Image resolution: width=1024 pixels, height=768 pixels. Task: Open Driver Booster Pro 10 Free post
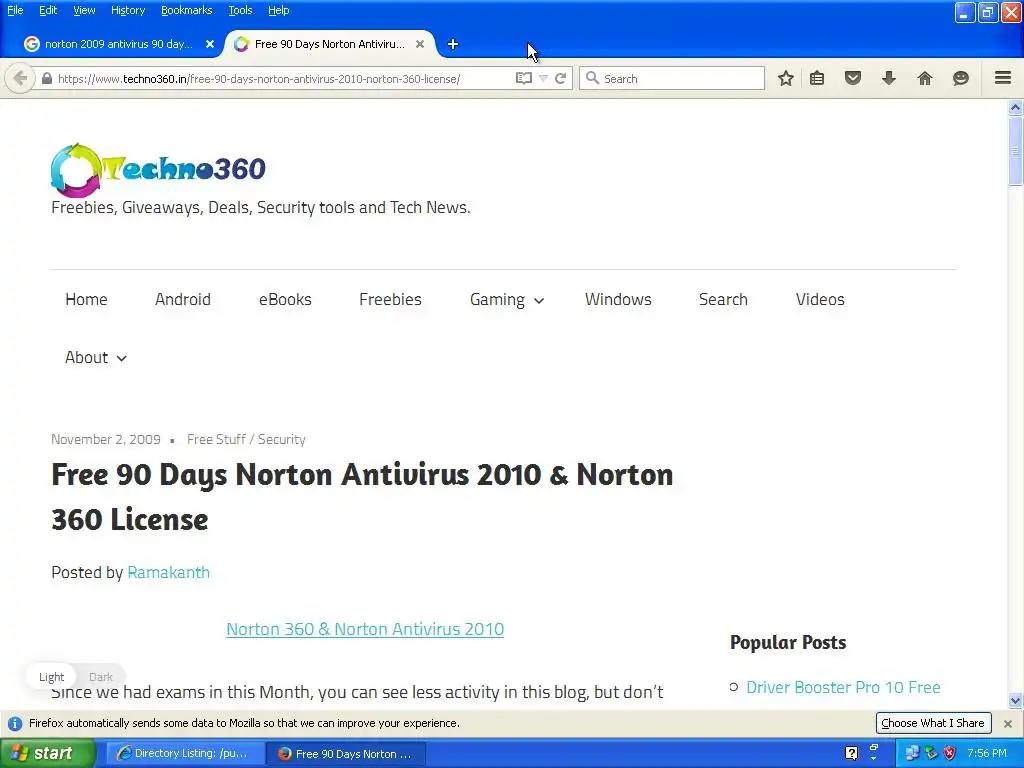coord(843,687)
